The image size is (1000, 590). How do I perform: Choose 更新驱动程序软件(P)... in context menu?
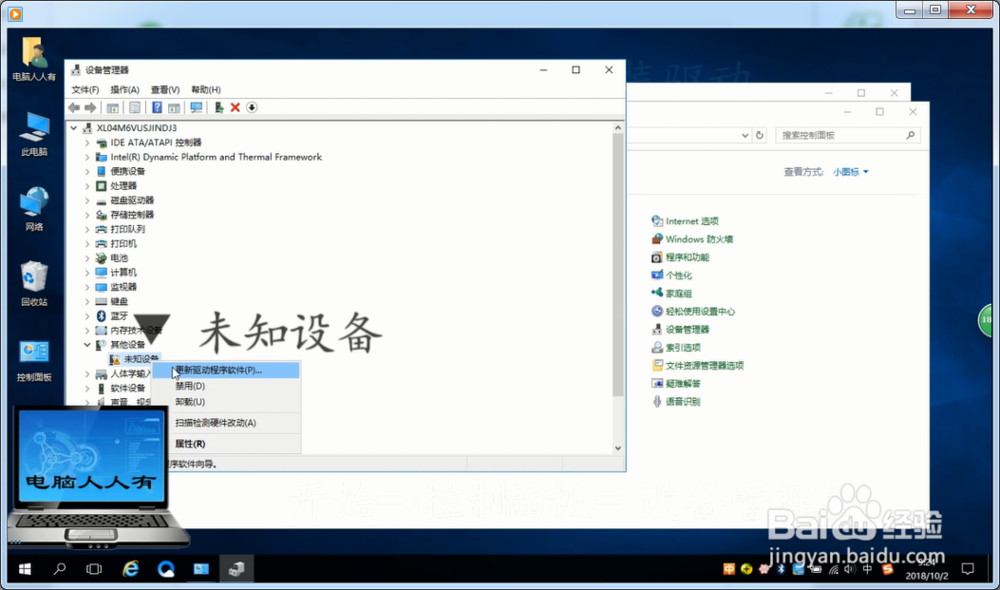(226, 370)
